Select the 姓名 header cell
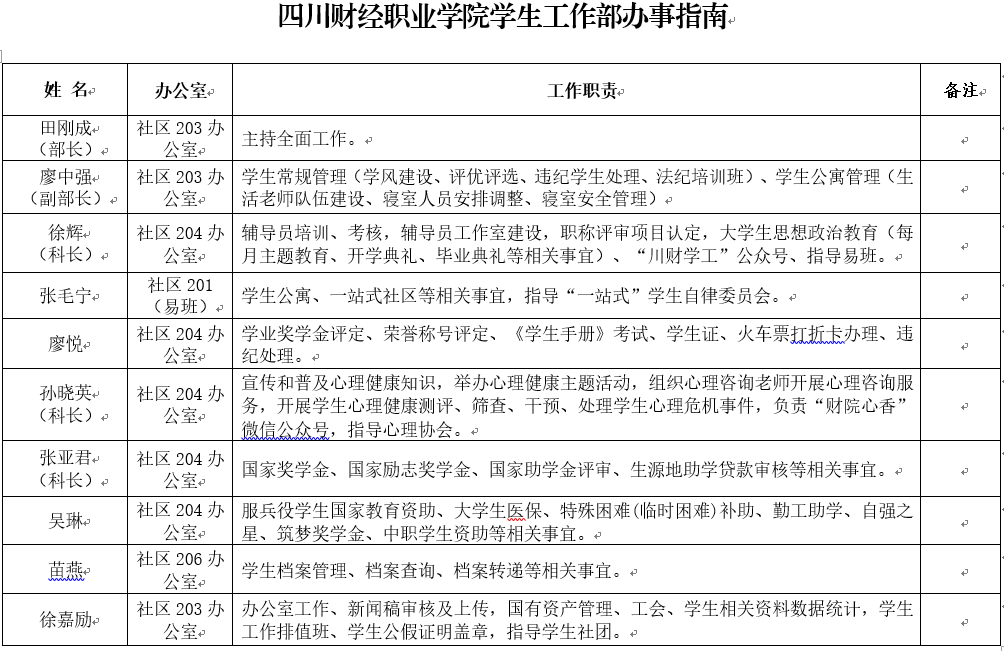The height and width of the screenshot is (651, 1004). [66, 91]
